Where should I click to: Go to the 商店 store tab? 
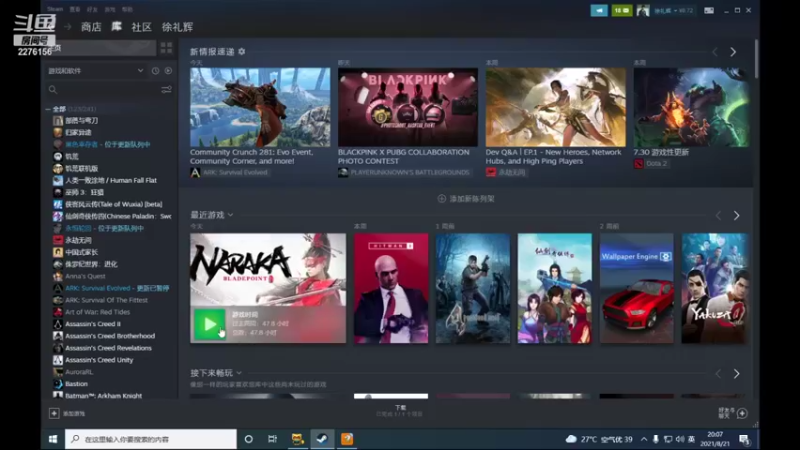click(91, 27)
